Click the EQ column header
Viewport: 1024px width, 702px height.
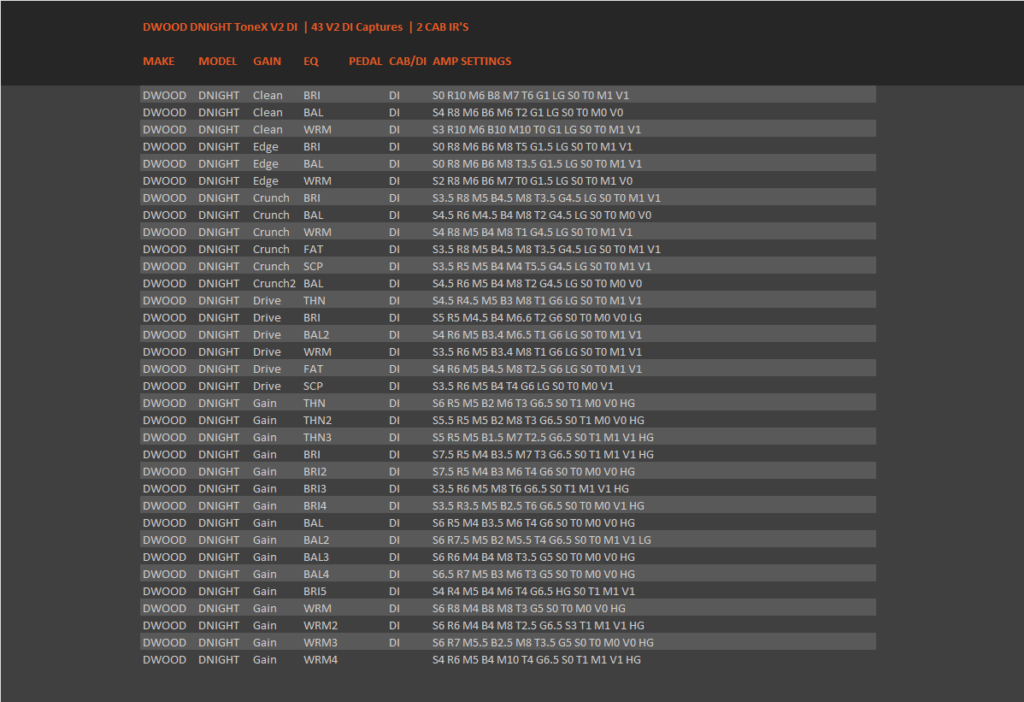point(311,61)
